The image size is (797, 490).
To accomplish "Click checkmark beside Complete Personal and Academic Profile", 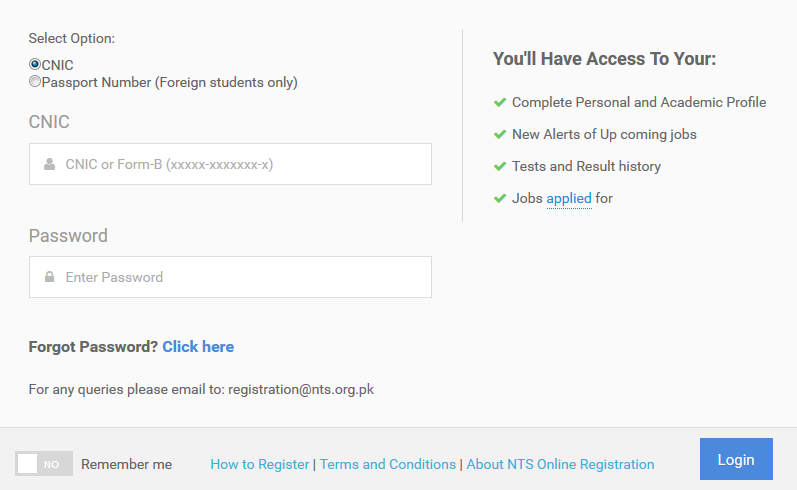I will point(500,102).
